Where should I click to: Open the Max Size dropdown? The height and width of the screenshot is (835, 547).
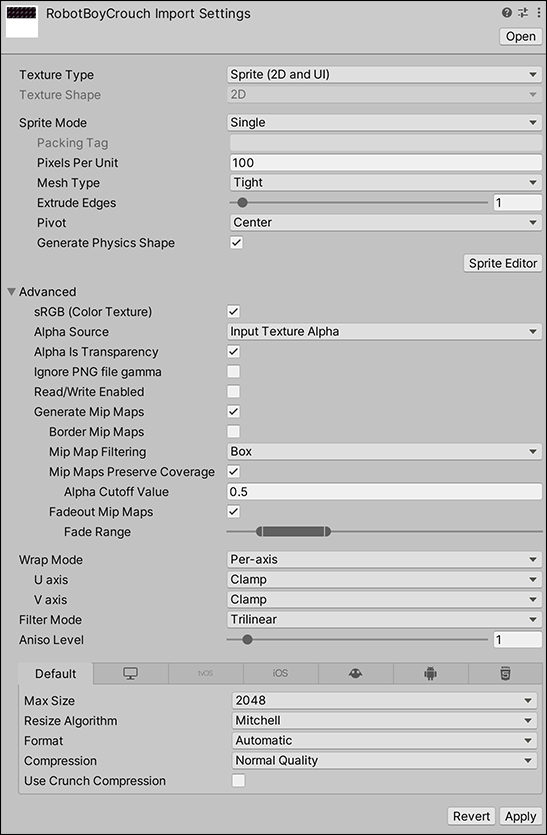[x=384, y=700]
